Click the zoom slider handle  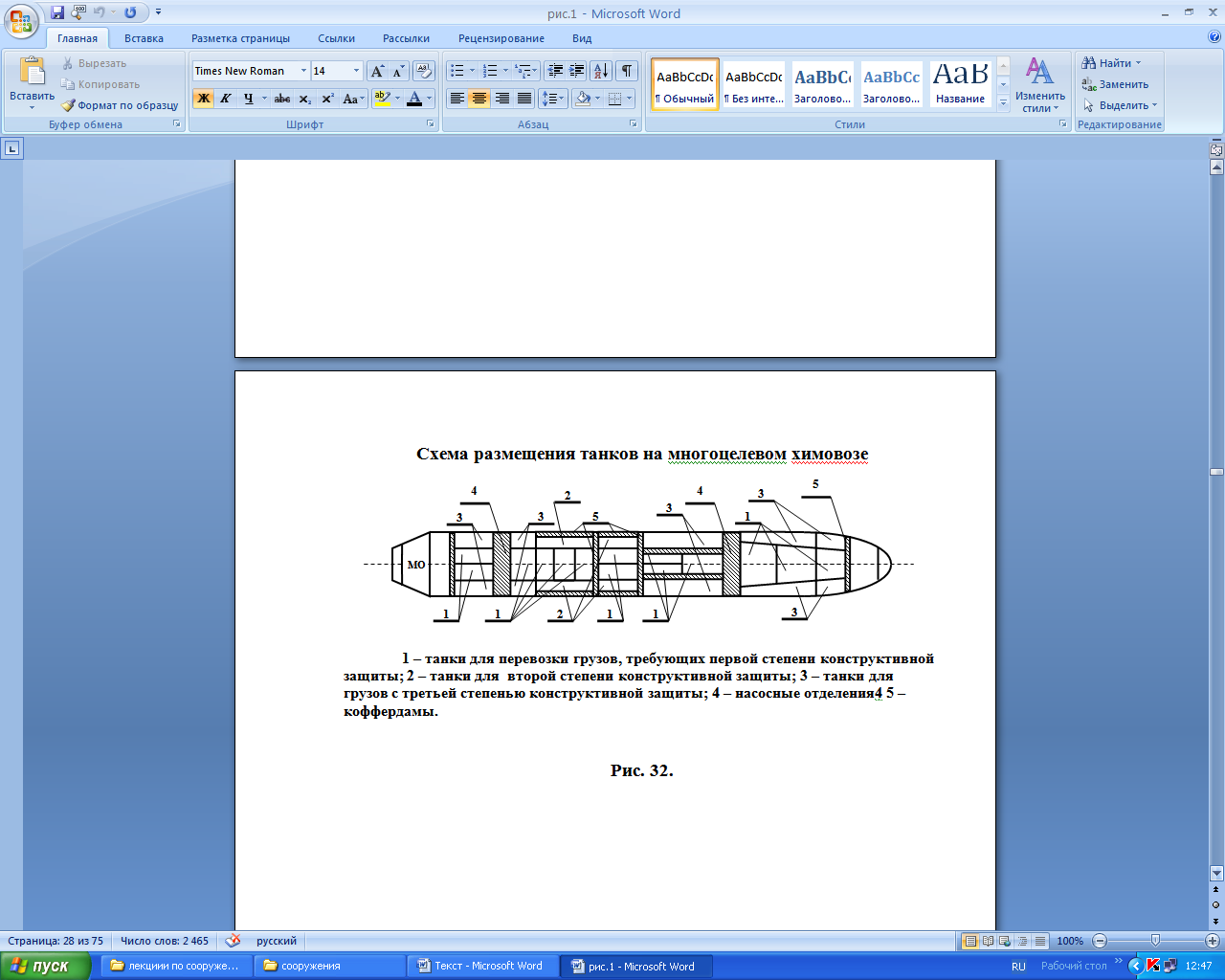point(1155,941)
